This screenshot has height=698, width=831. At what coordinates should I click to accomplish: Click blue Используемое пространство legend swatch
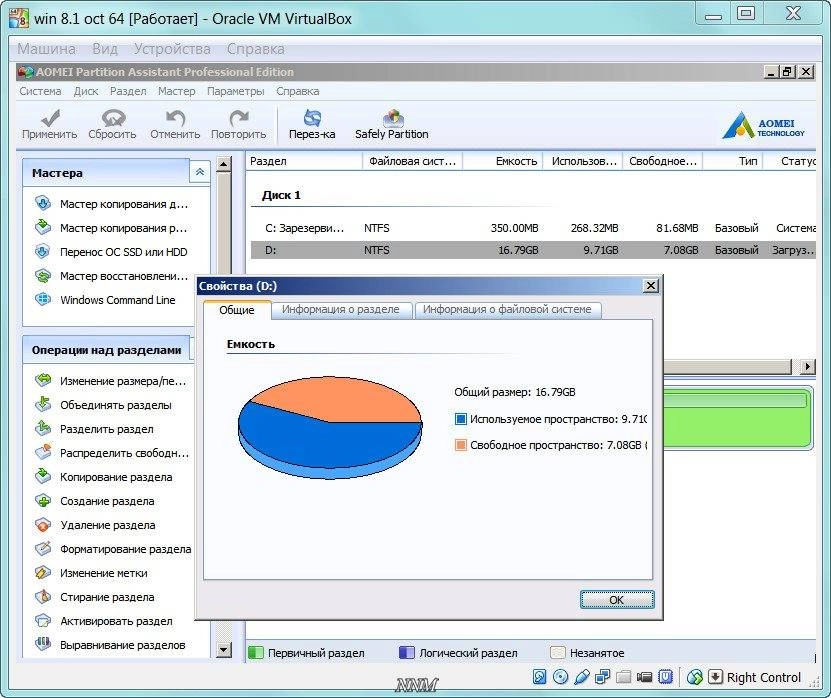tap(461, 419)
